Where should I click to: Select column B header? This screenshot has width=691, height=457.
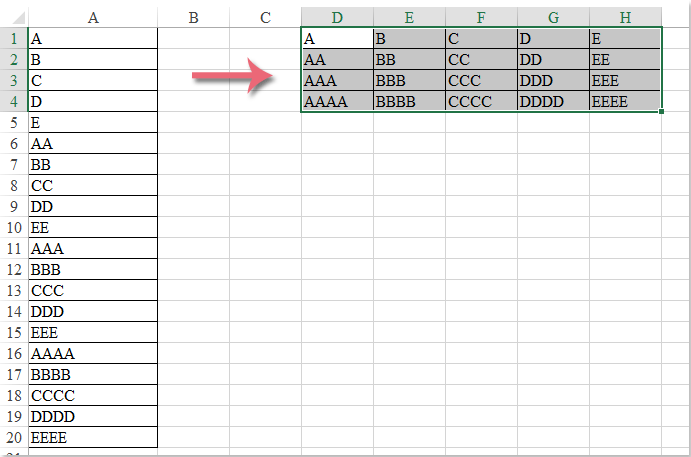tap(193, 18)
